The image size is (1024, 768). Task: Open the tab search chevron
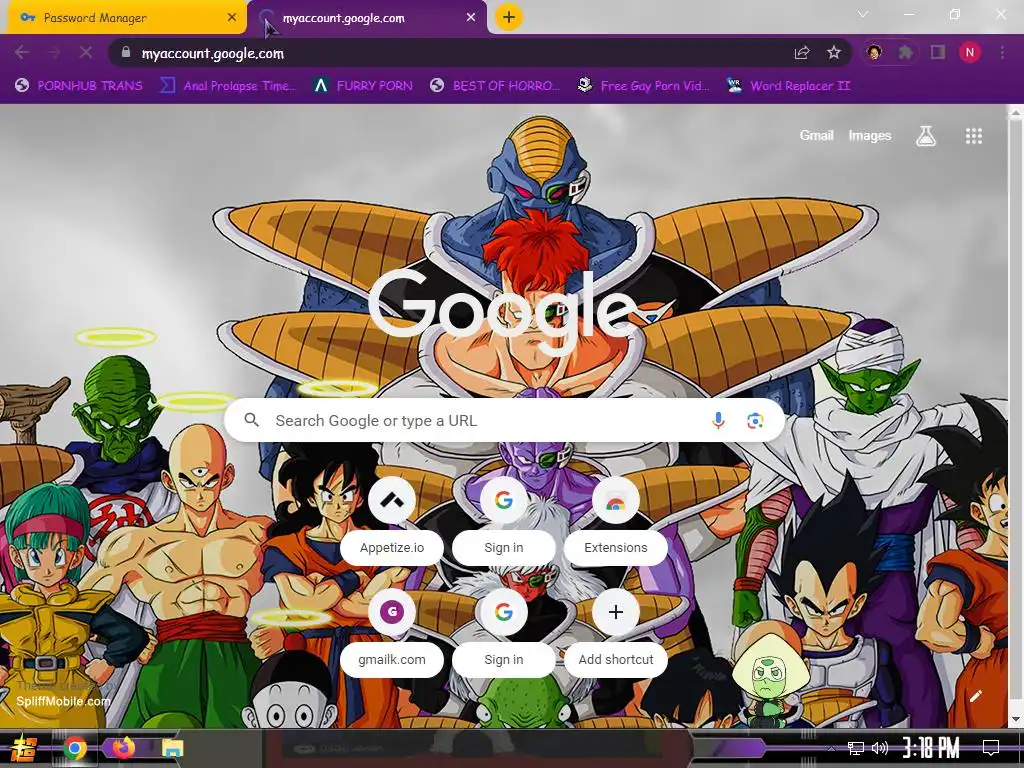[x=863, y=14]
